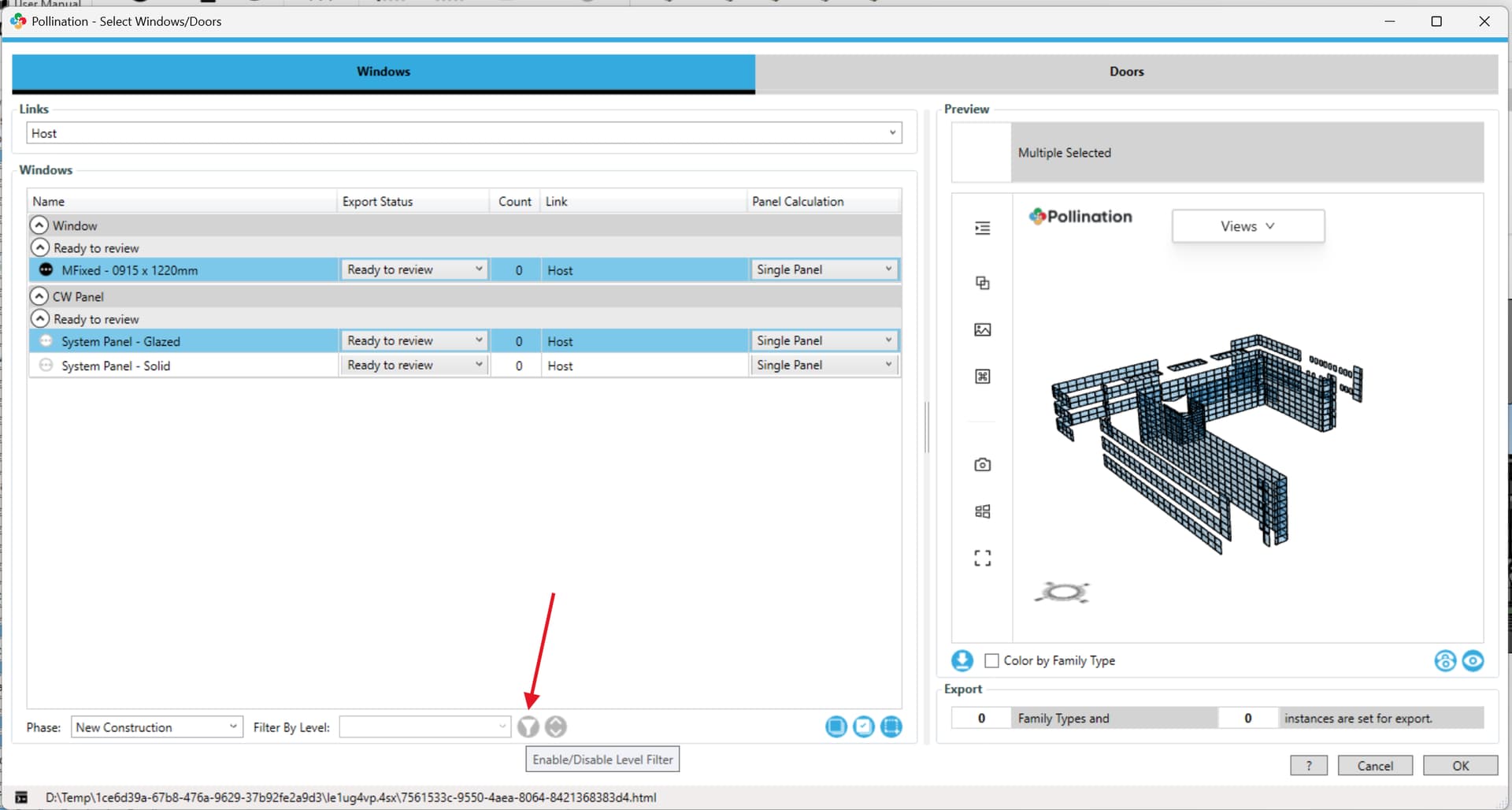Open export status dropdown for MFixed row
This screenshot has width=1512, height=810.
pyautogui.click(x=413, y=269)
